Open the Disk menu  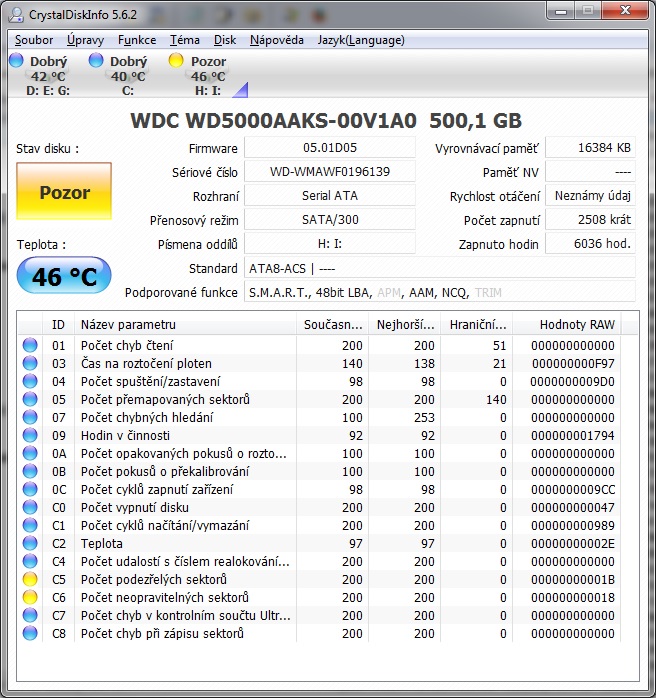(225, 40)
